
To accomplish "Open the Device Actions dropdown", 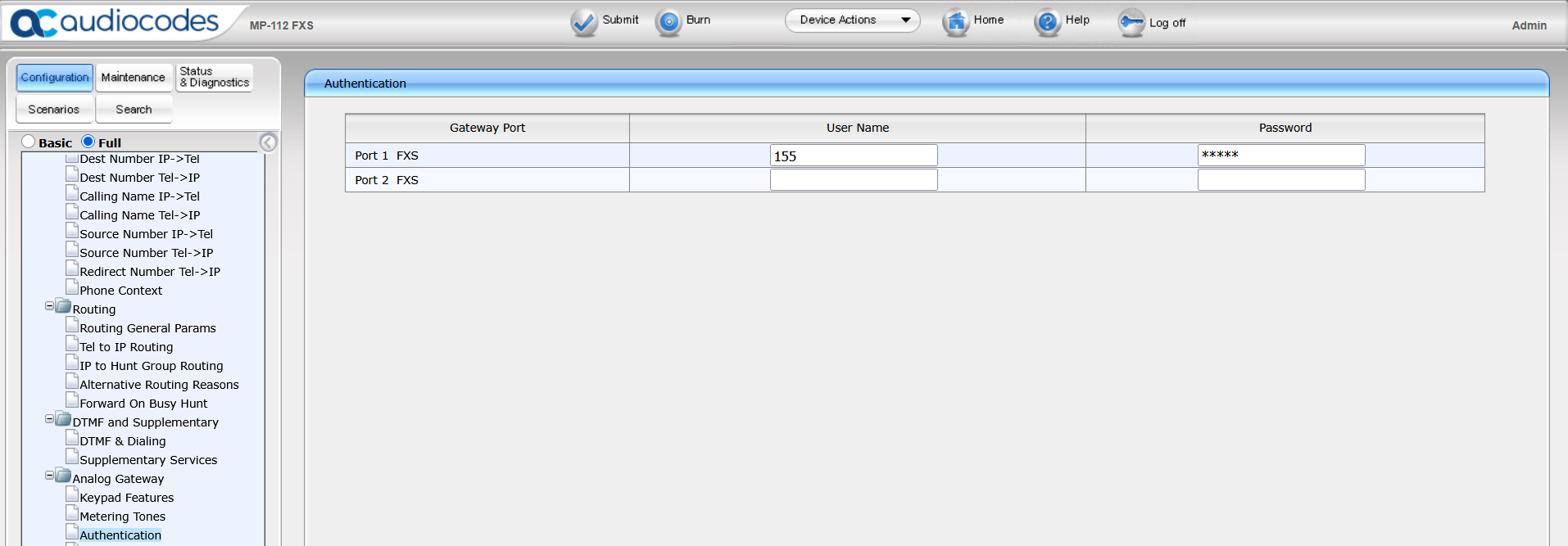I will click(852, 20).
